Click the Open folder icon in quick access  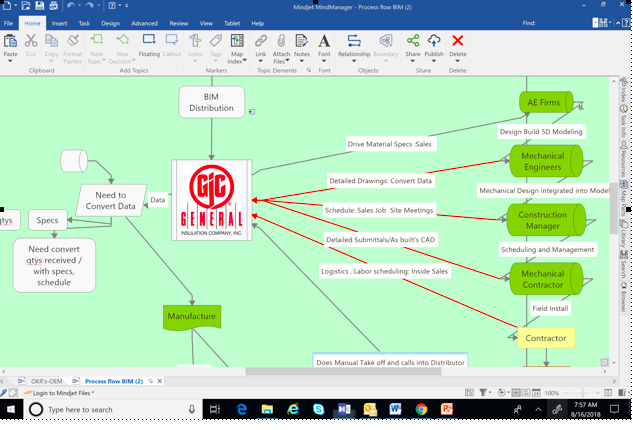coord(26,6)
